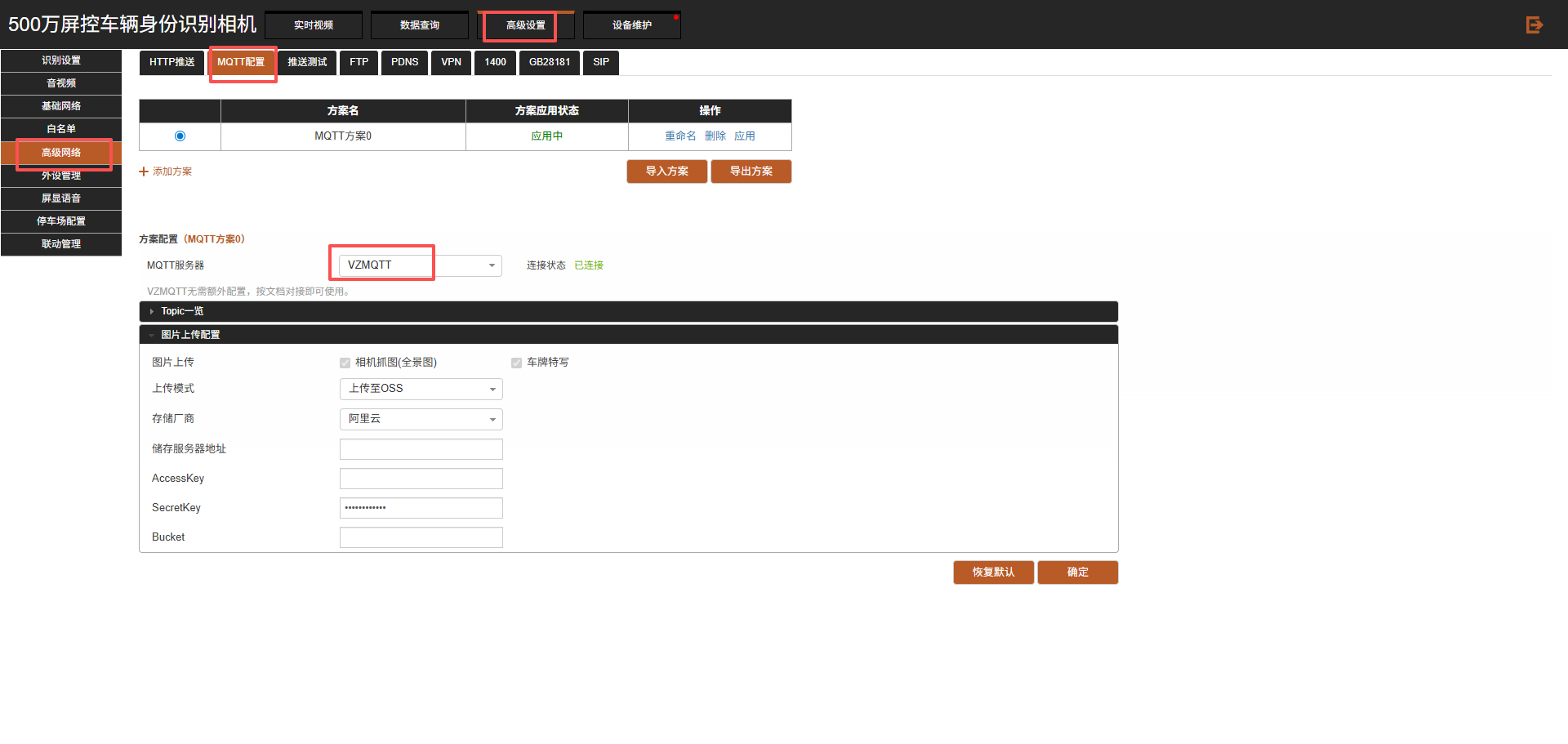Toggle 车牌特写 checkbox
The height and width of the screenshot is (744, 1568).
click(516, 363)
